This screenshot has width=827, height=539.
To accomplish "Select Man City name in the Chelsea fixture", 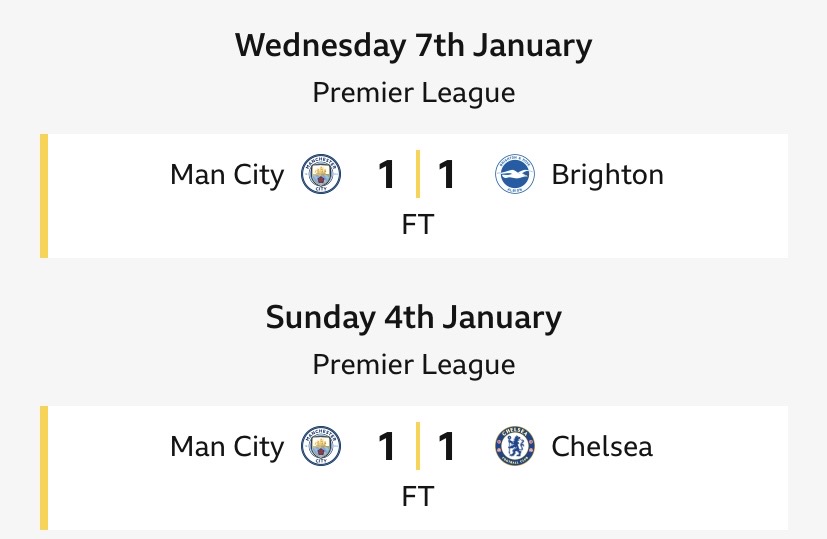I will tap(227, 446).
